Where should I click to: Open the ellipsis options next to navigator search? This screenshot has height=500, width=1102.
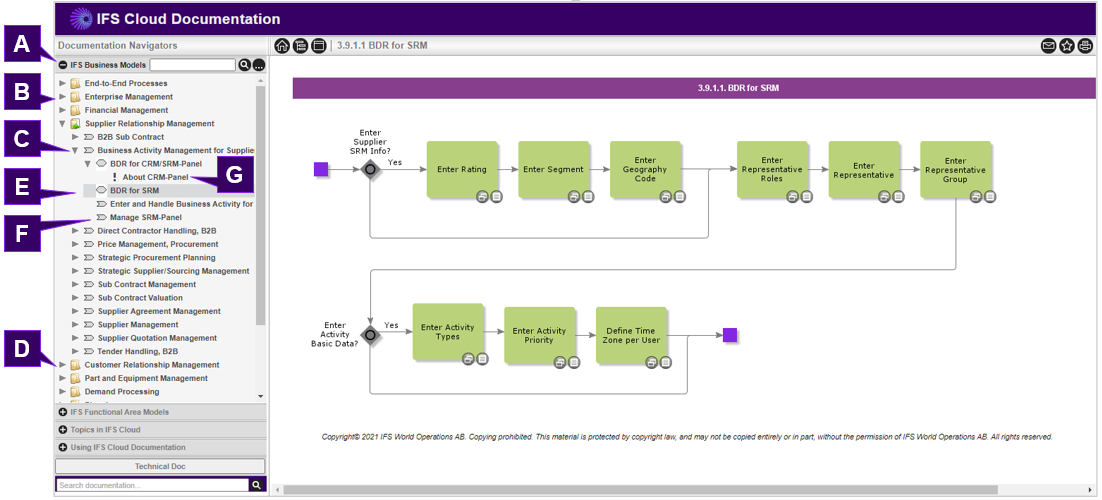(x=259, y=65)
